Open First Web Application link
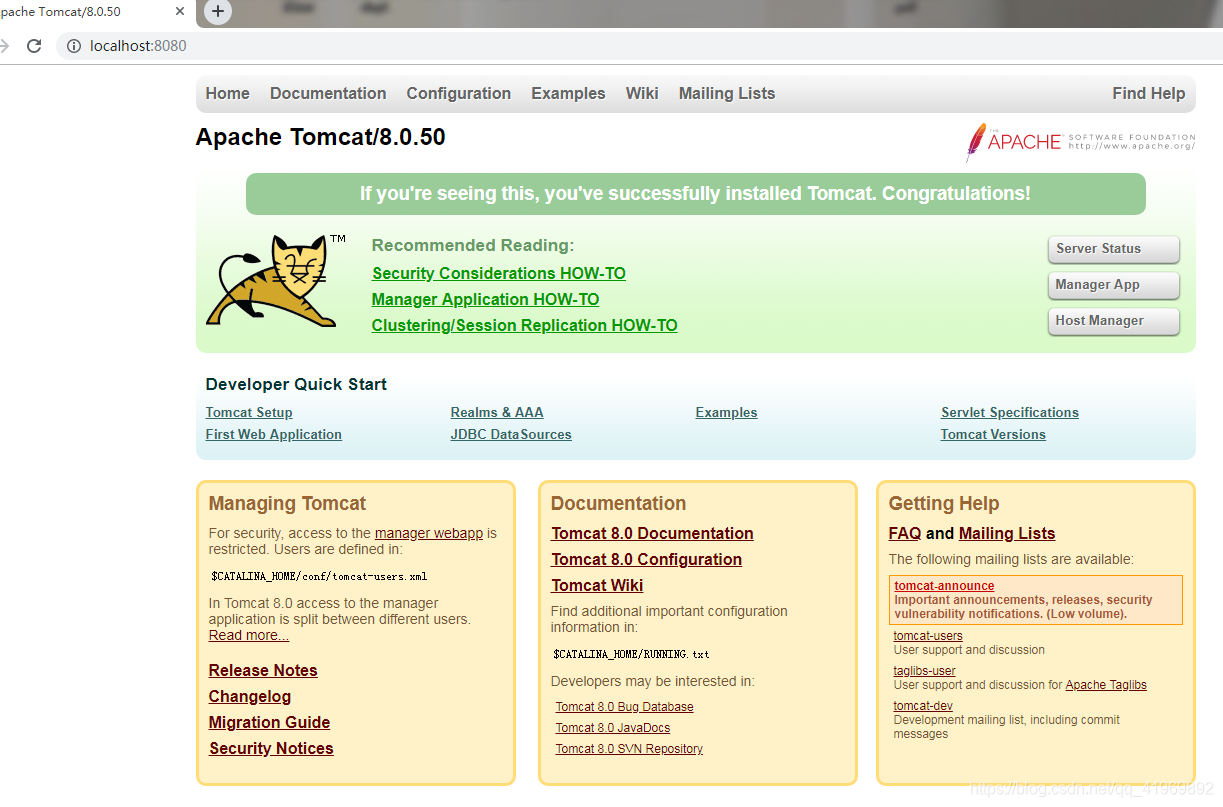The height and width of the screenshot is (807, 1223). coord(273,434)
